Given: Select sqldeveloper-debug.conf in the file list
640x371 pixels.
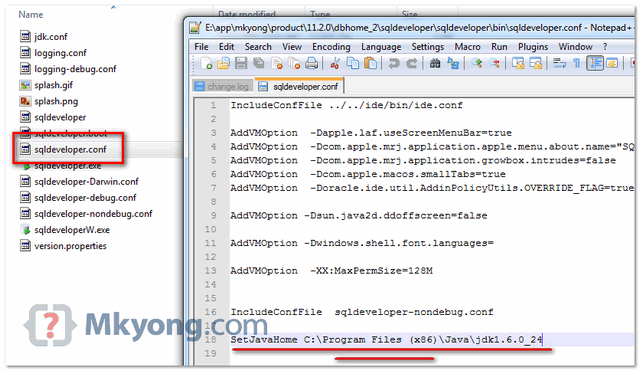Looking at the screenshot, I should (85, 198).
